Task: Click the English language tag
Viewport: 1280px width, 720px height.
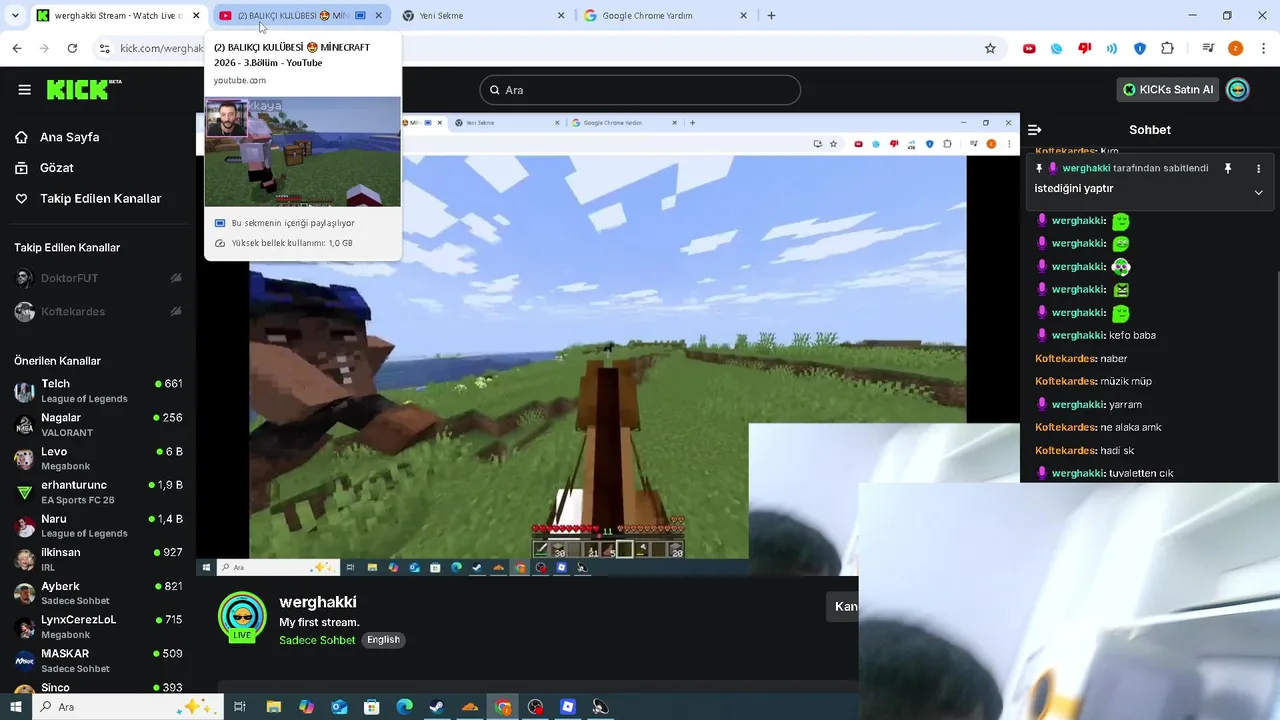Action: click(383, 640)
